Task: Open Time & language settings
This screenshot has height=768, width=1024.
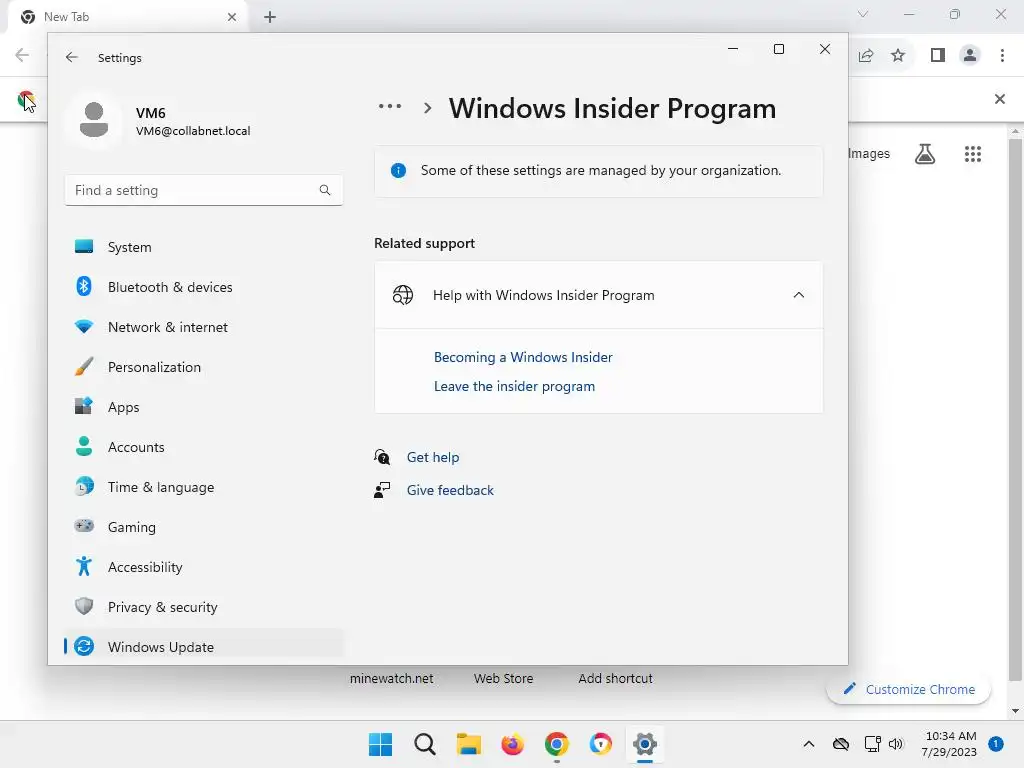Action: click(204, 487)
